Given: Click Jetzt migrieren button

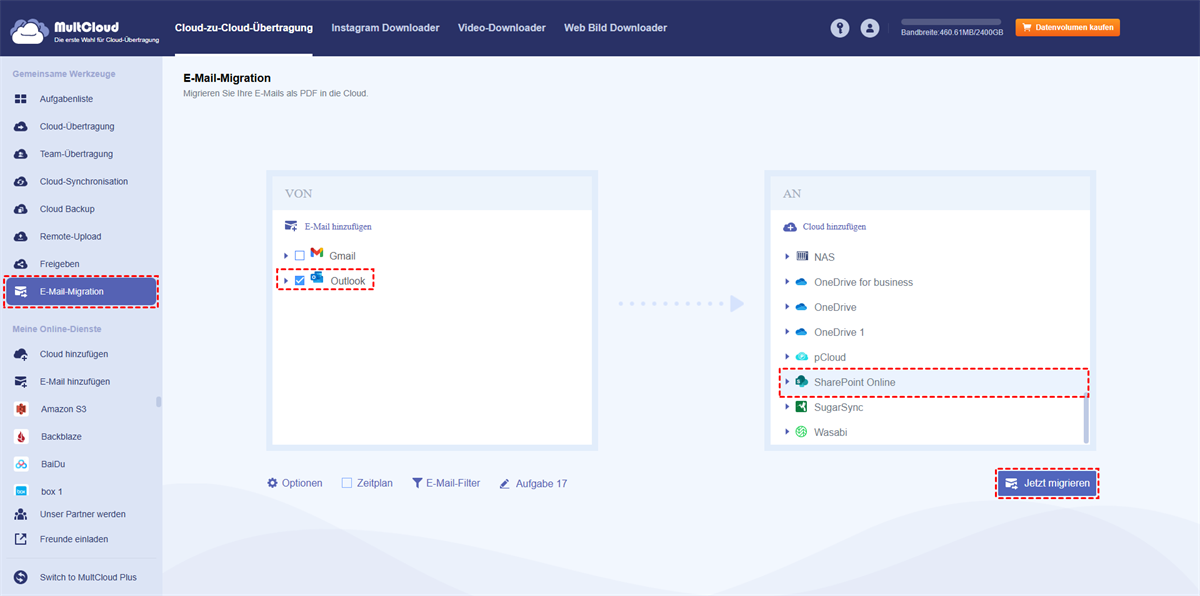Looking at the screenshot, I should 1047,483.
